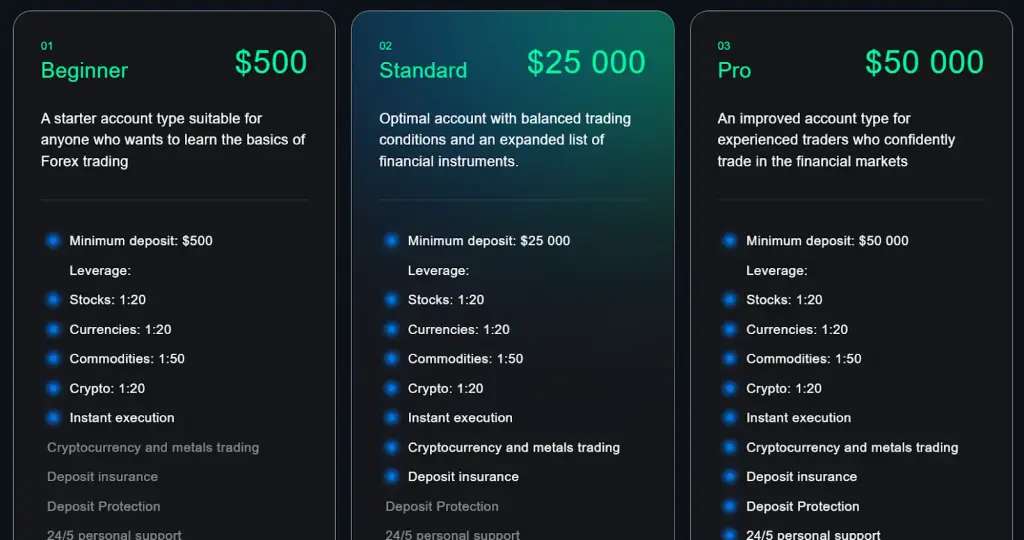The width and height of the screenshot is (1024, 540).
Task: Click the bullet icon next to Beginner Instant execution
Action: click(53, 417)
